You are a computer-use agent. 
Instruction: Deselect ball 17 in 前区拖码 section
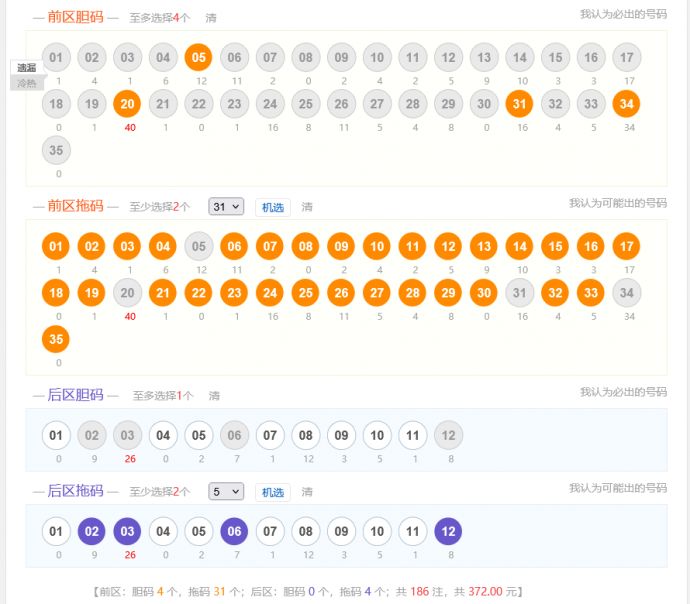[626, 246]
